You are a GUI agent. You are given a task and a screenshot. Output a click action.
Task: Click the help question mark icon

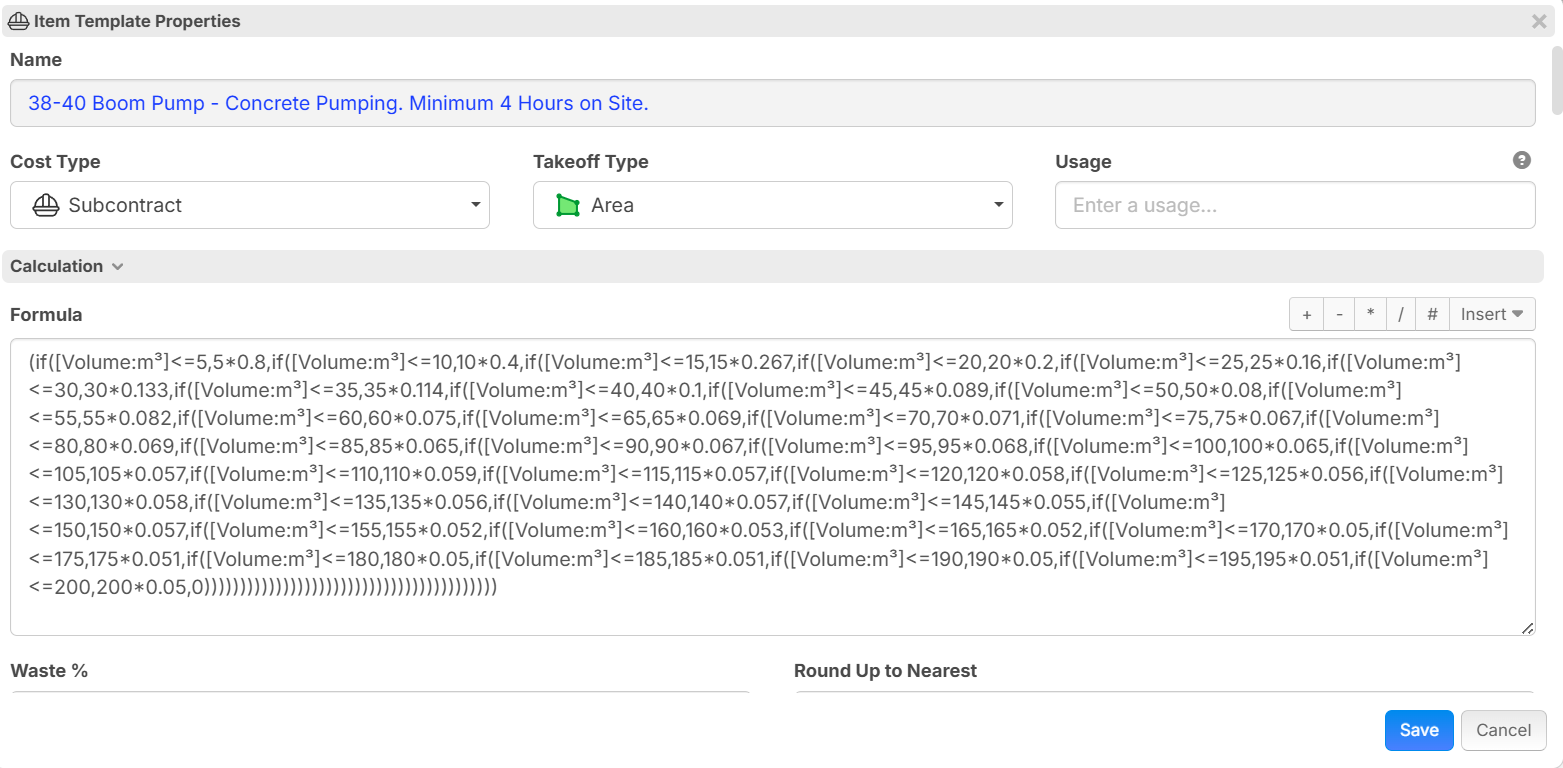[1521, 160]
